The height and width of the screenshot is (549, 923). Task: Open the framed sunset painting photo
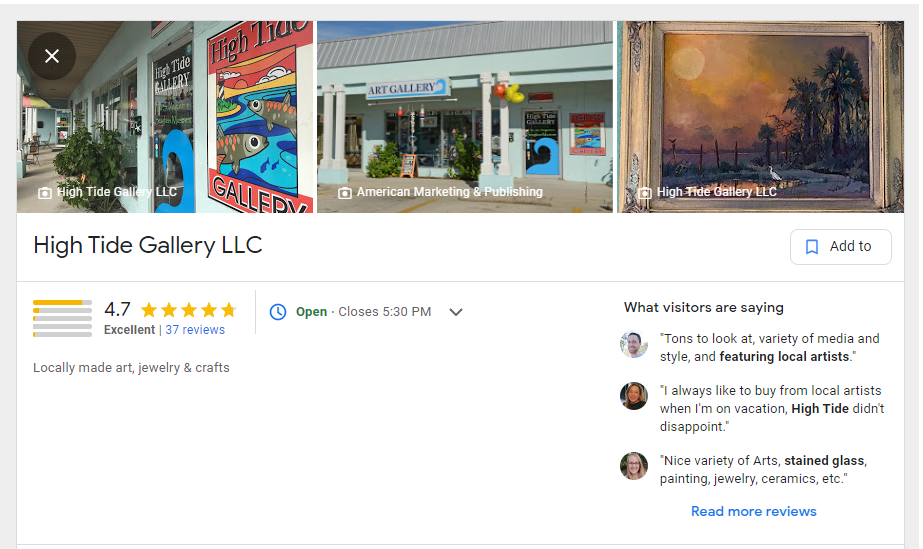[760, 117]
